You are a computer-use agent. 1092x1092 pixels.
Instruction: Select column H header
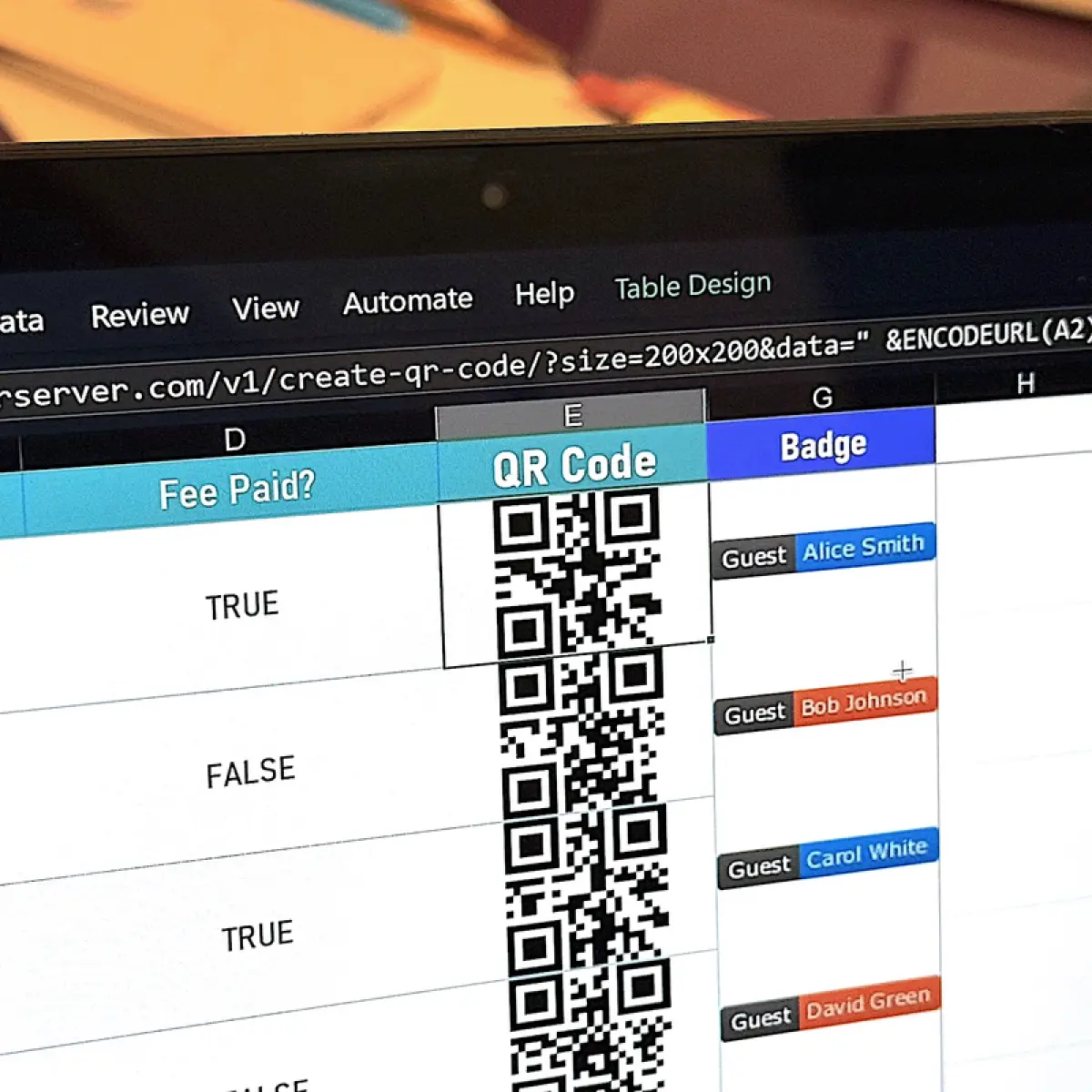[1025, 383]
